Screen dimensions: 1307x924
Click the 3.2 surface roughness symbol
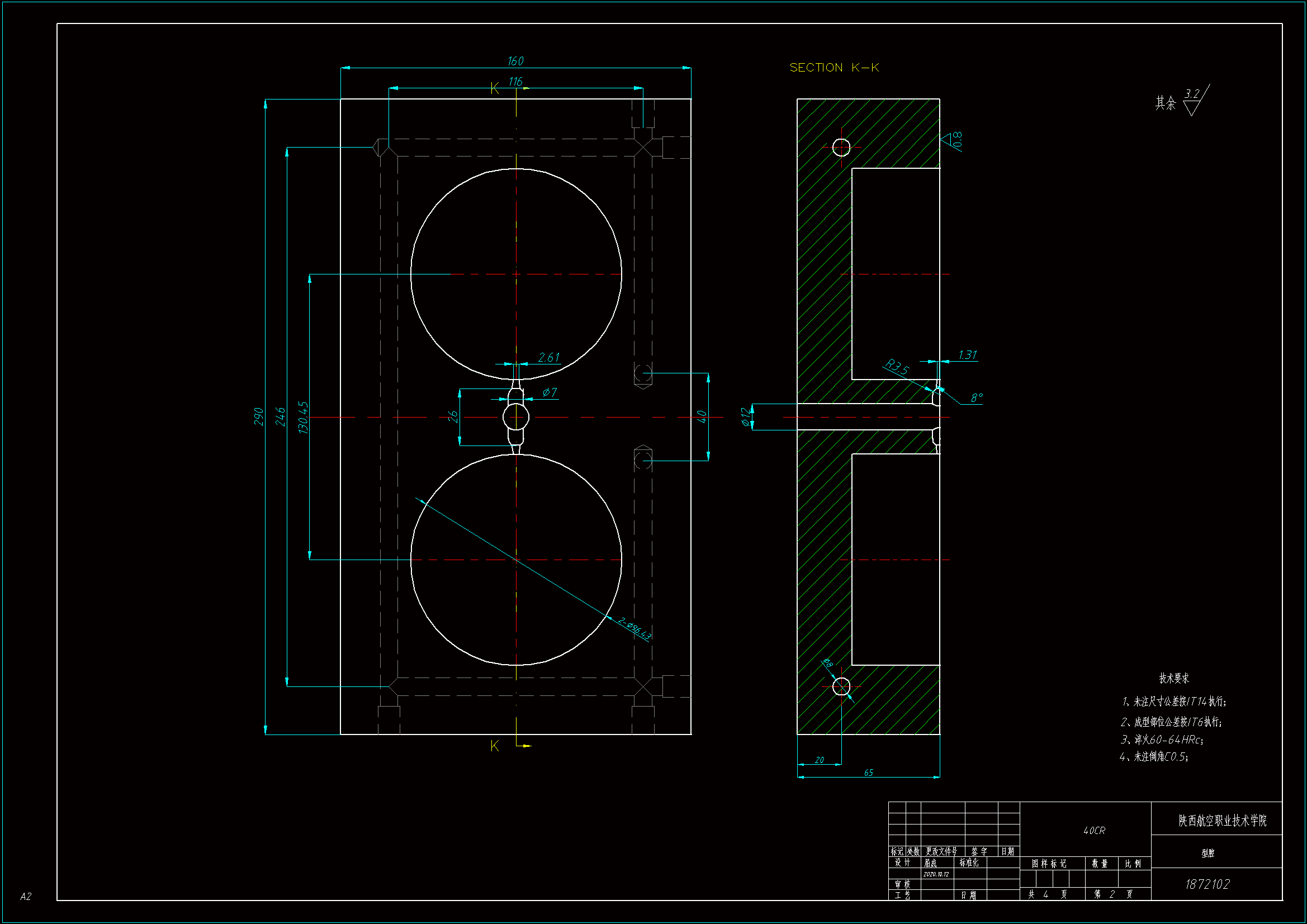point(1192,94)
